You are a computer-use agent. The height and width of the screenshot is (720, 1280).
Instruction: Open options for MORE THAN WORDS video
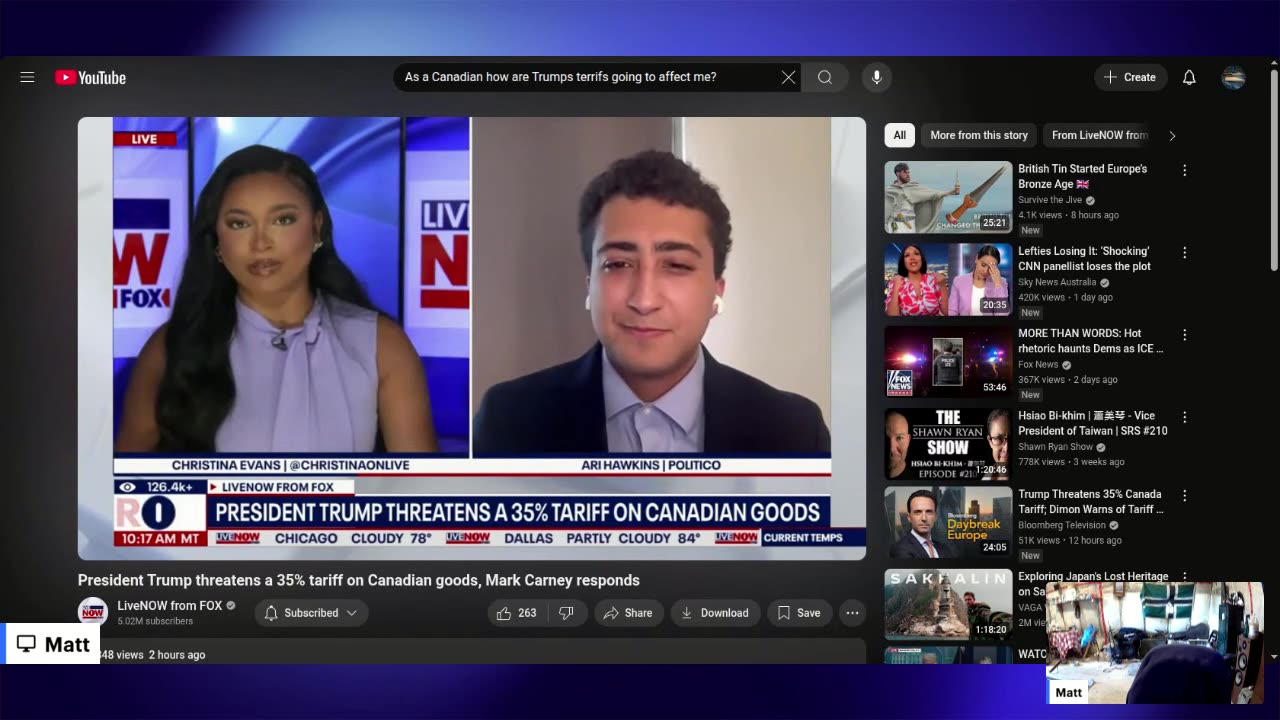tap(1184, 335)
